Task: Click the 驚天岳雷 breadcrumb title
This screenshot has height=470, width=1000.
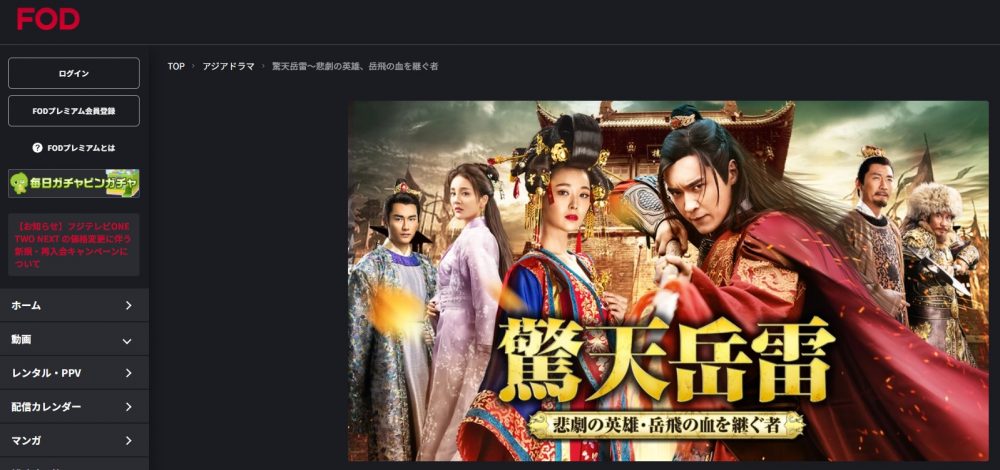Action: click(355, 66)
